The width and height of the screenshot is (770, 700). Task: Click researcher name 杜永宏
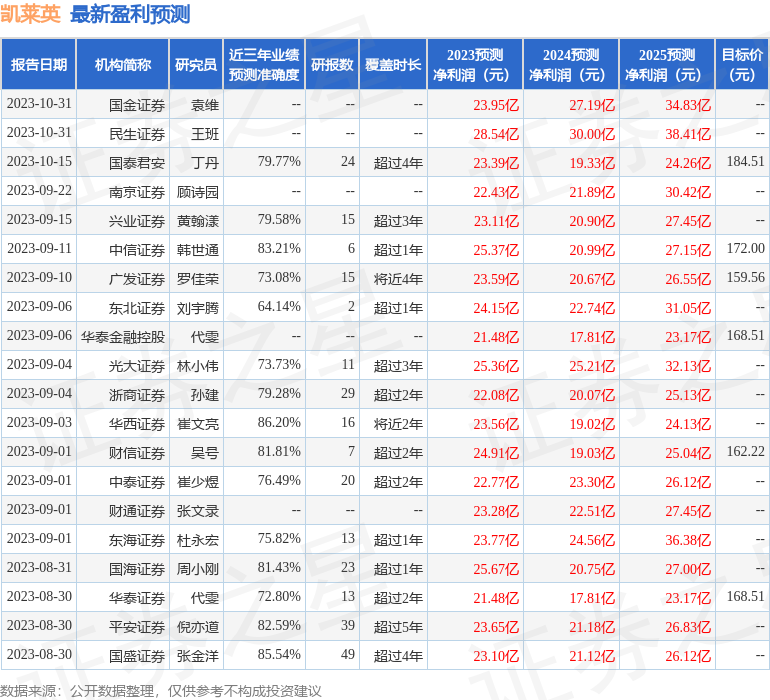tap(198, 540)
